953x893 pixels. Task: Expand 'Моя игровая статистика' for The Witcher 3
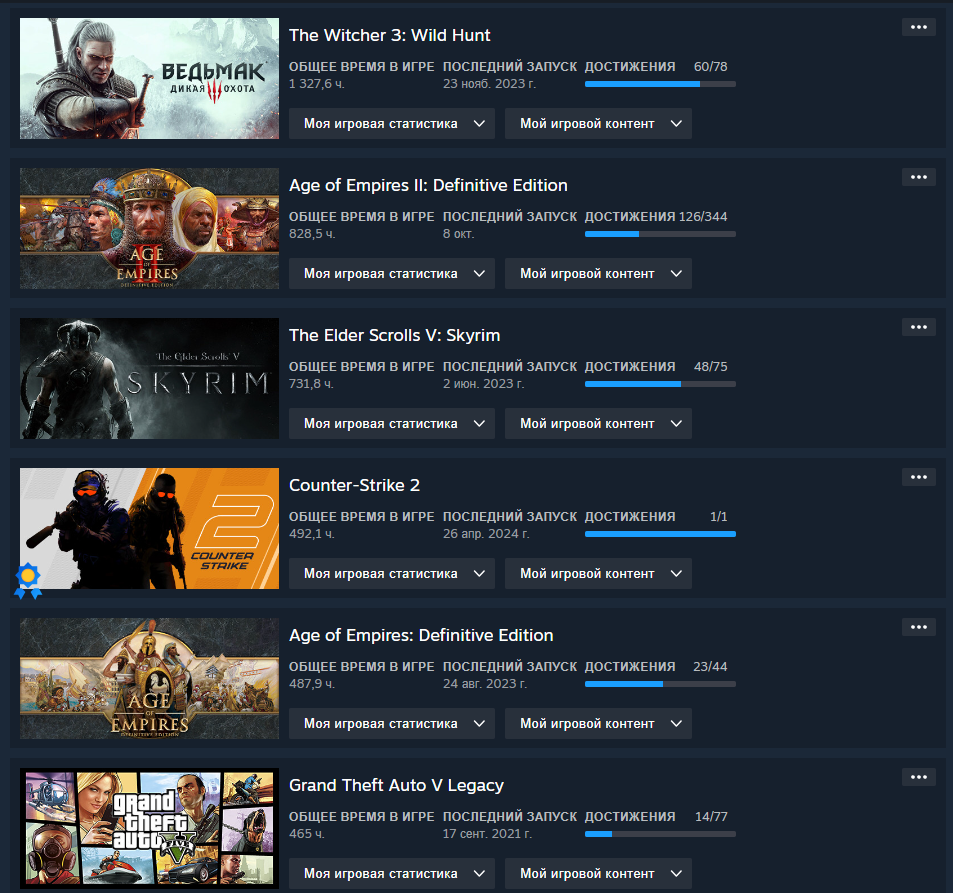[x=391, y=123]
